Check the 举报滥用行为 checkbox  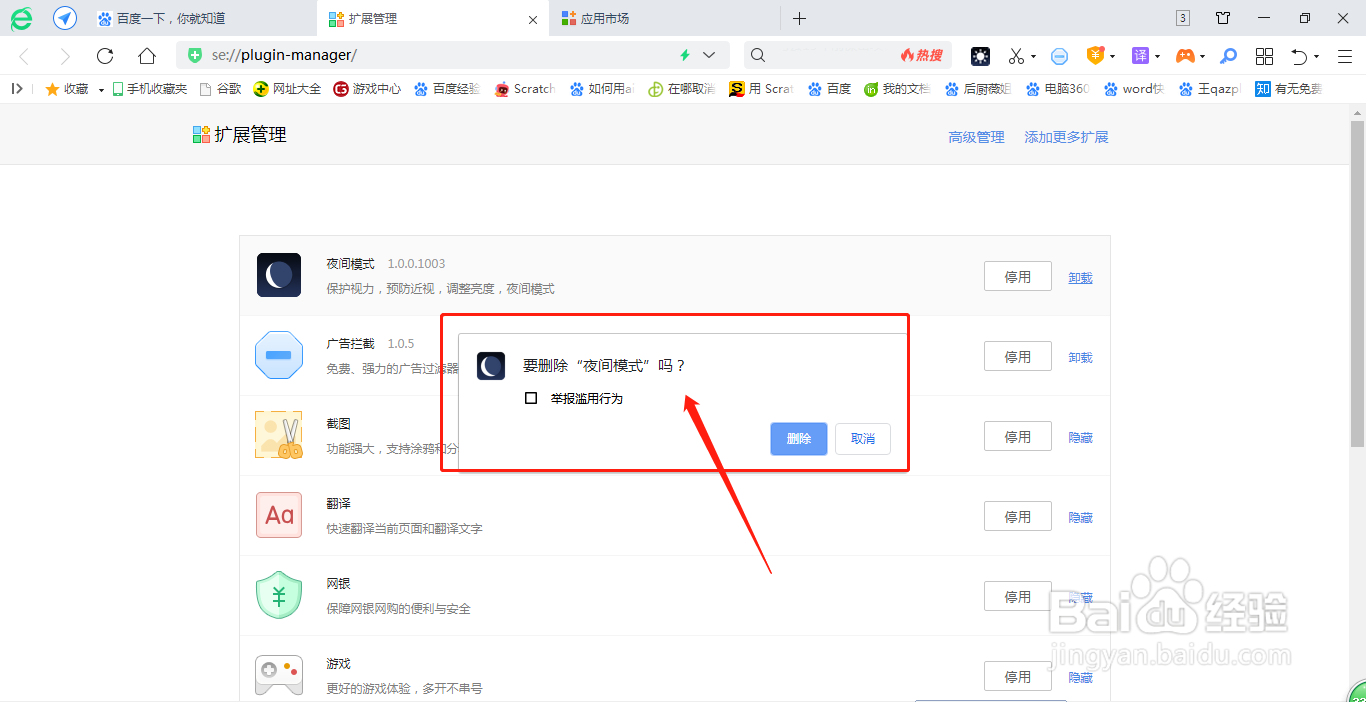pyautogui.click(x=531, y=398)
